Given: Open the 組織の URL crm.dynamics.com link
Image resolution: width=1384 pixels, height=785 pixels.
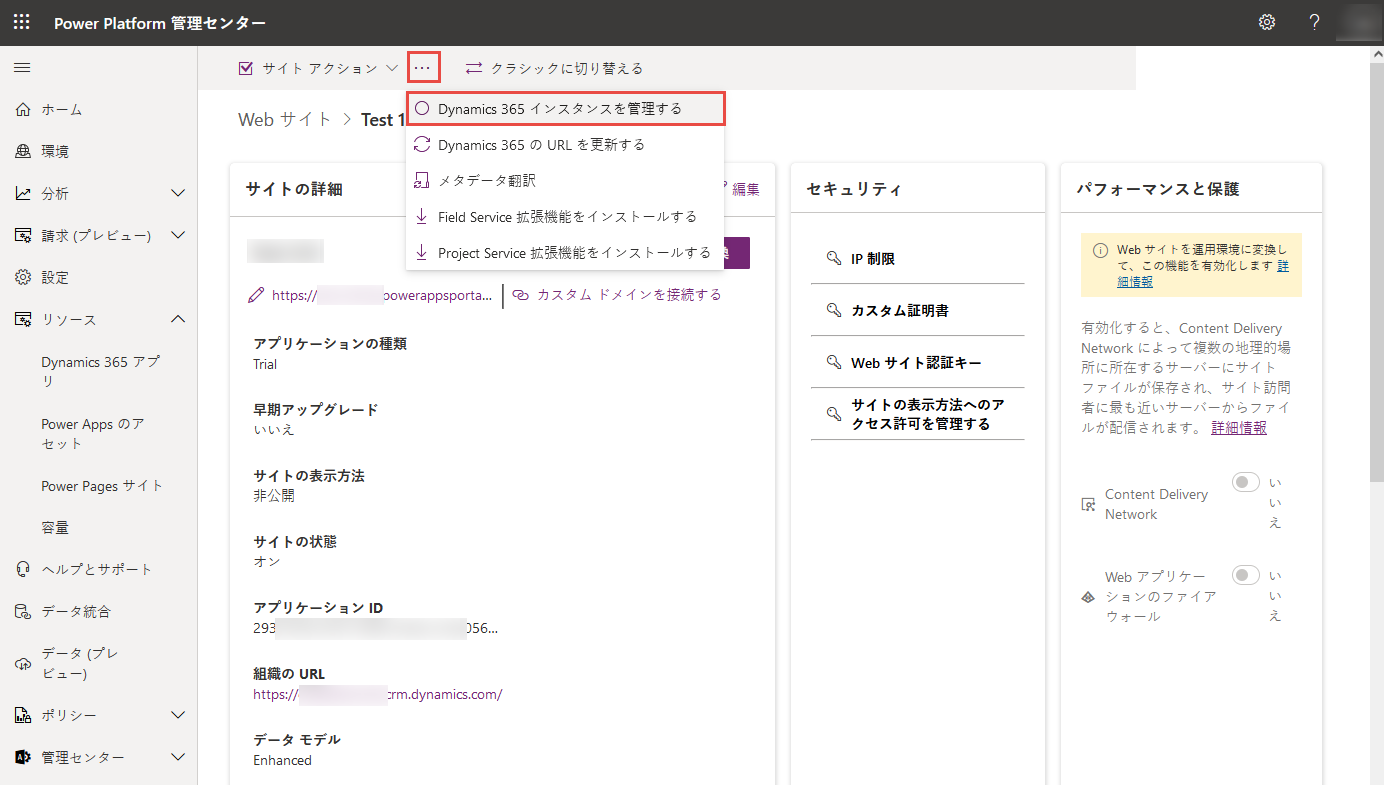Looking at the screenshot, I should [x=377, y=694].
